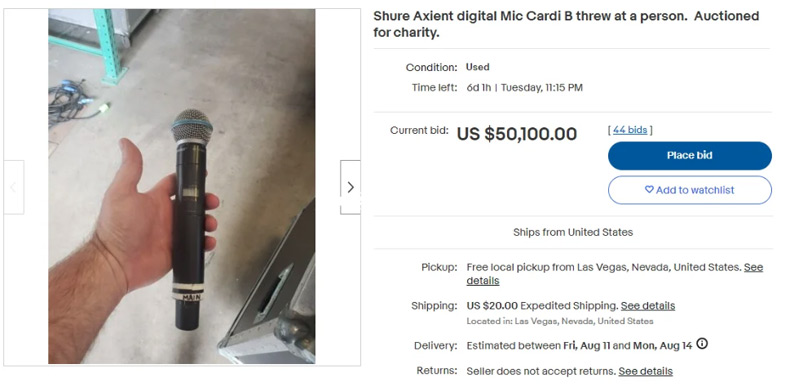The height and width of the screenshot is (389, 800).
Task: View See details for expedited shipping
Action: pos(648,306)
